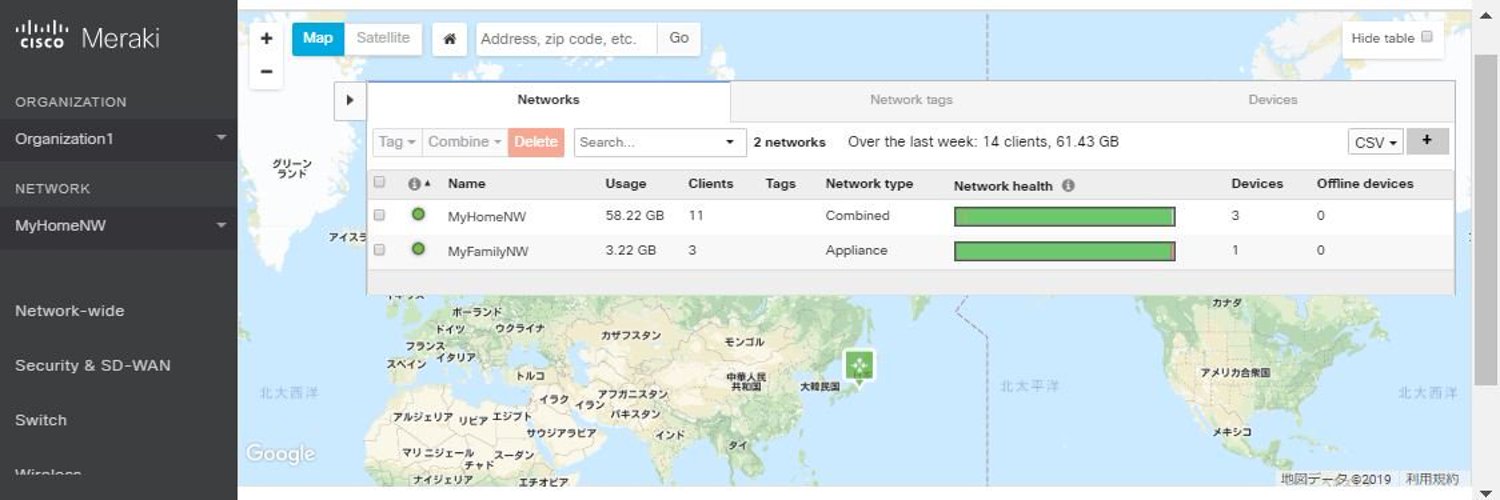Switch to the Devices tab
Screen dimensions: 1500x500
pos(1273,100)
